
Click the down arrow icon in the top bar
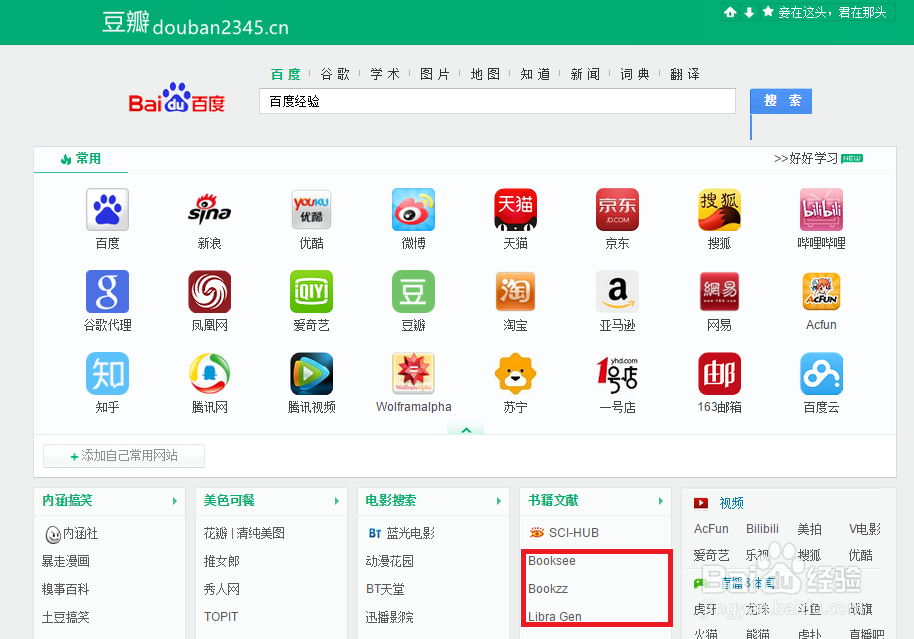point(749,12)
